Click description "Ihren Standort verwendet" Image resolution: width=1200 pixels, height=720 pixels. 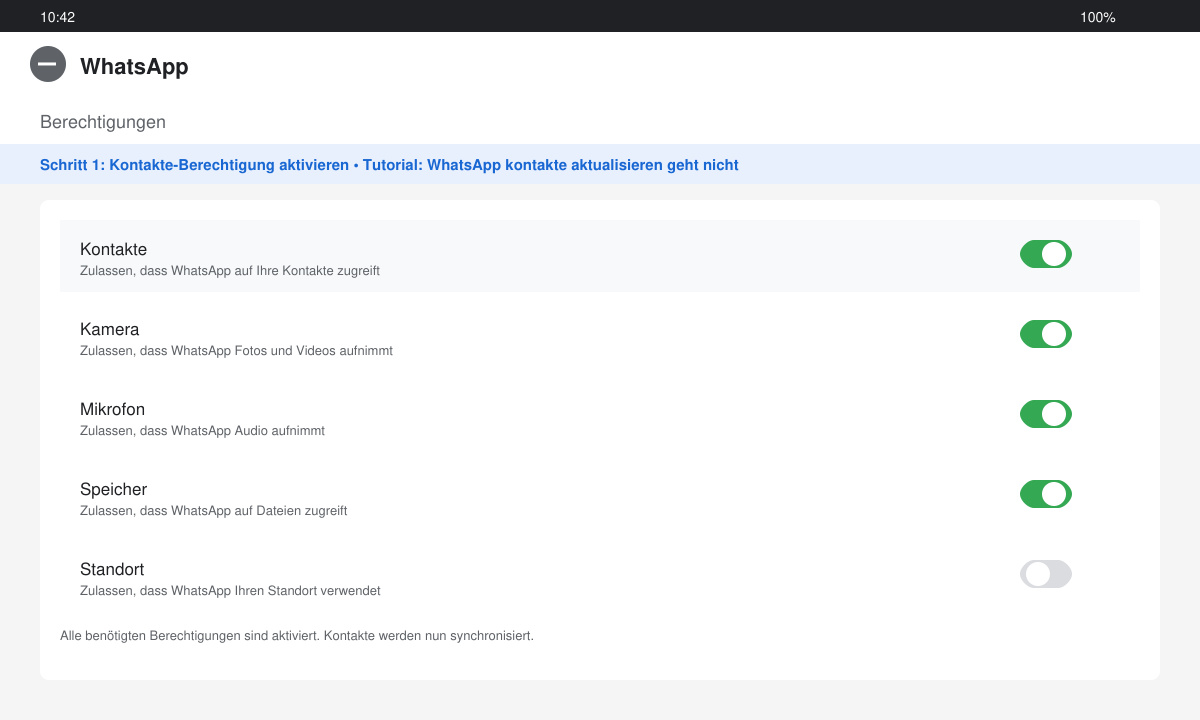pos(308,591)
